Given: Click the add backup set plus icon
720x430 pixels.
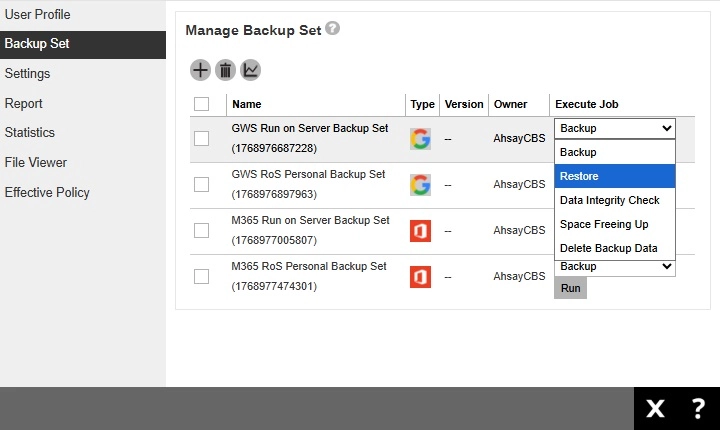Looking at the screenshot, I should tap(200, 70).
